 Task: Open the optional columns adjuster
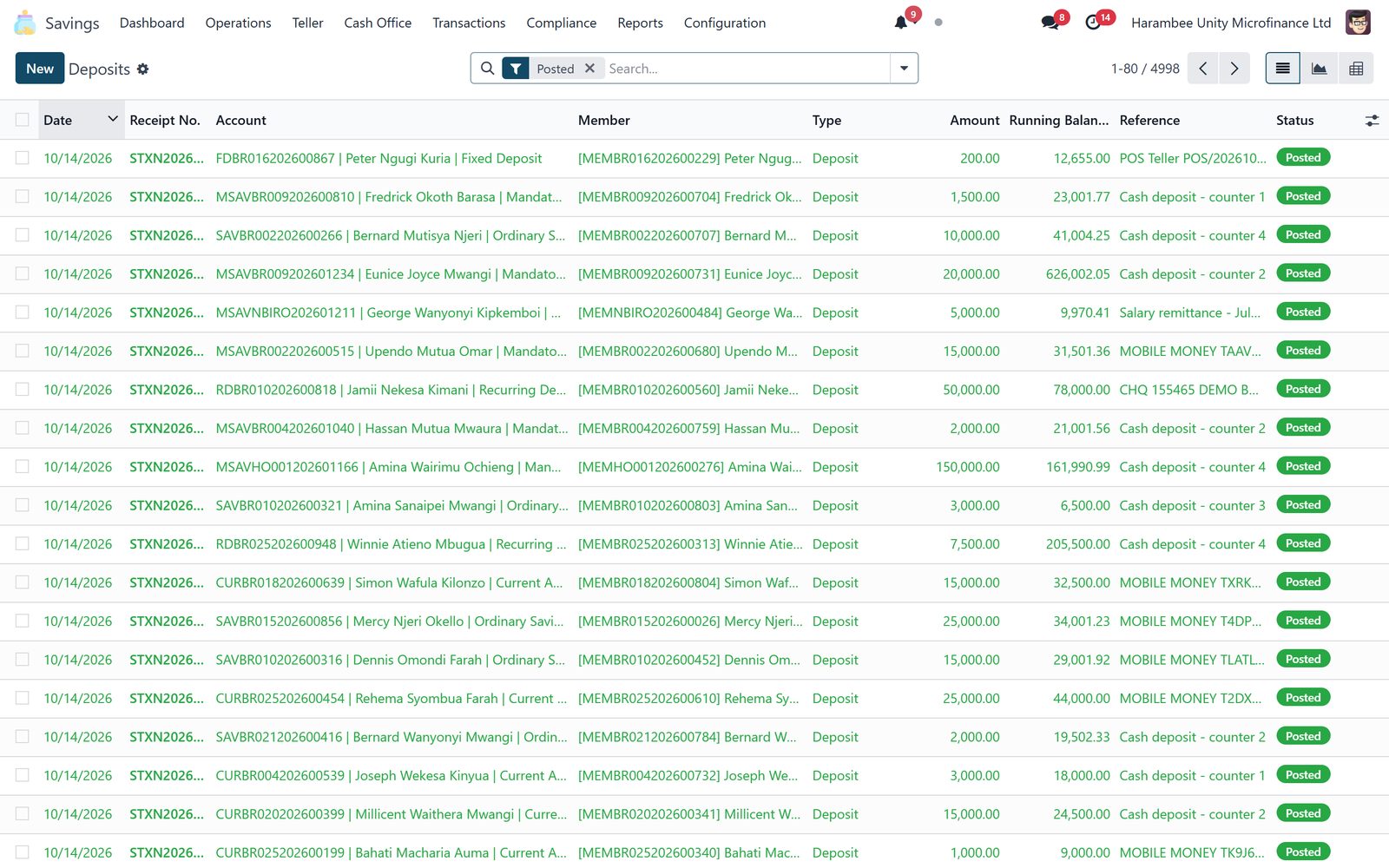click(1372, 121)
